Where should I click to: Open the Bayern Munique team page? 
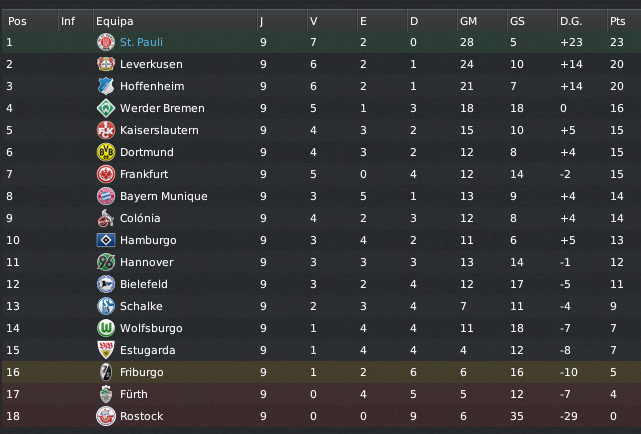pos(163,196)
